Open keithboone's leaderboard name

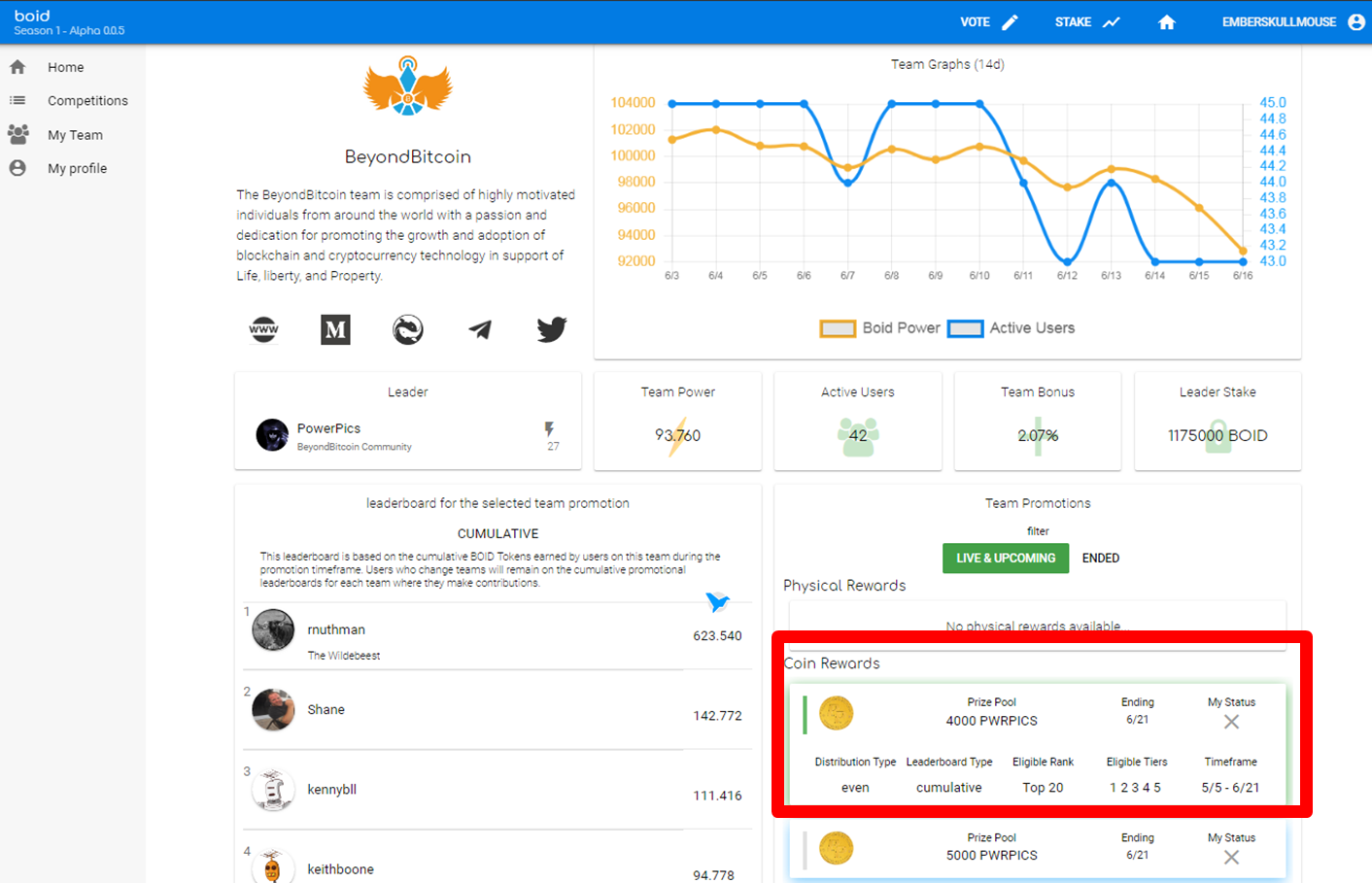click(340, 869)
